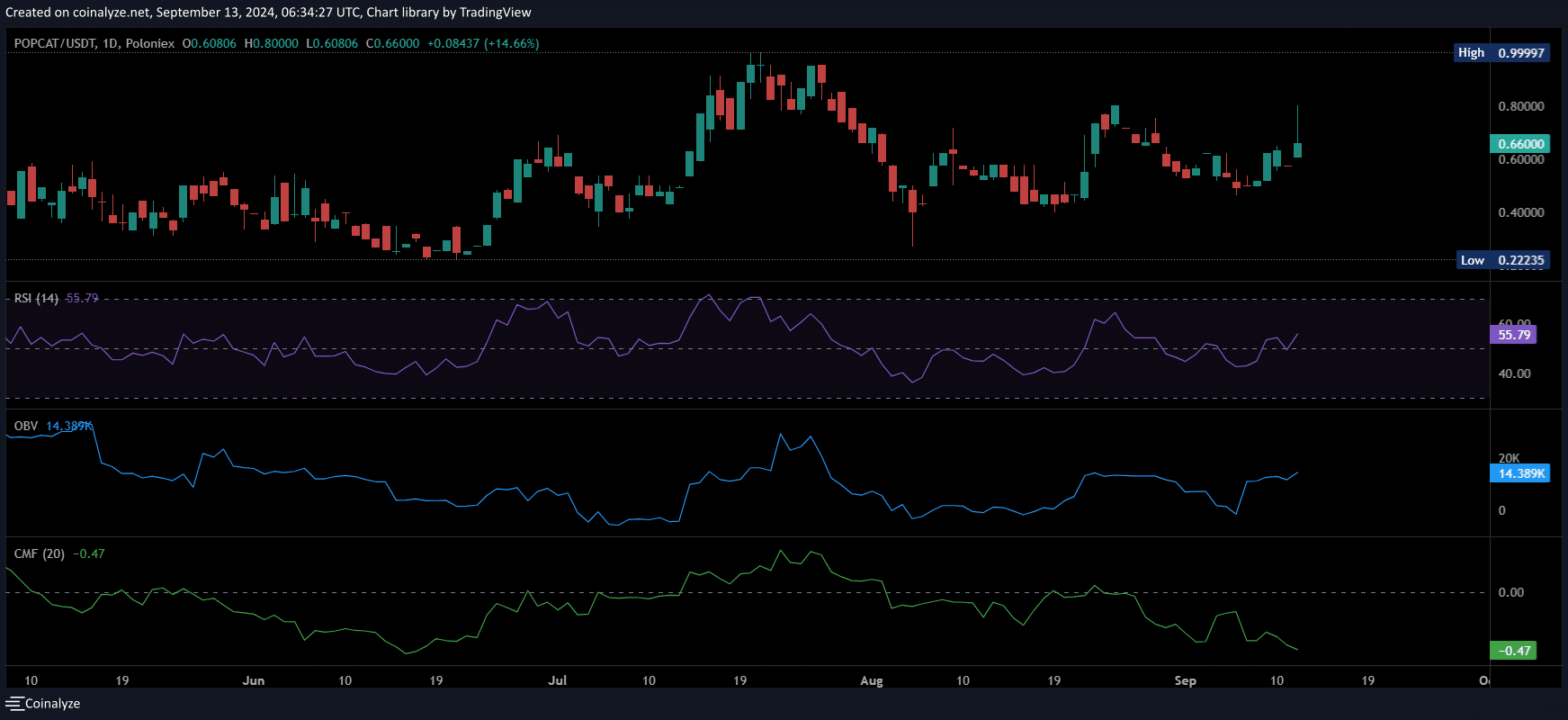Click the OBV legend value 14.389K
Viewport: 1568px width, 720px height.
click(x=69, y=426)
